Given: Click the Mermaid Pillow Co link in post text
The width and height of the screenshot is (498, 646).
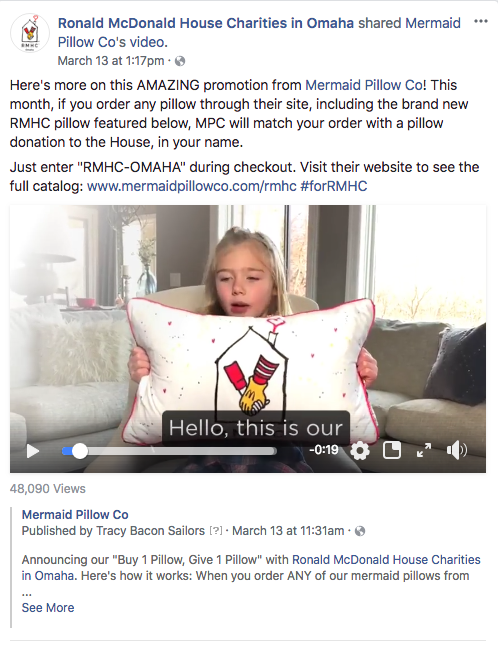Looking at the screenshot, I should pos(363,85).
